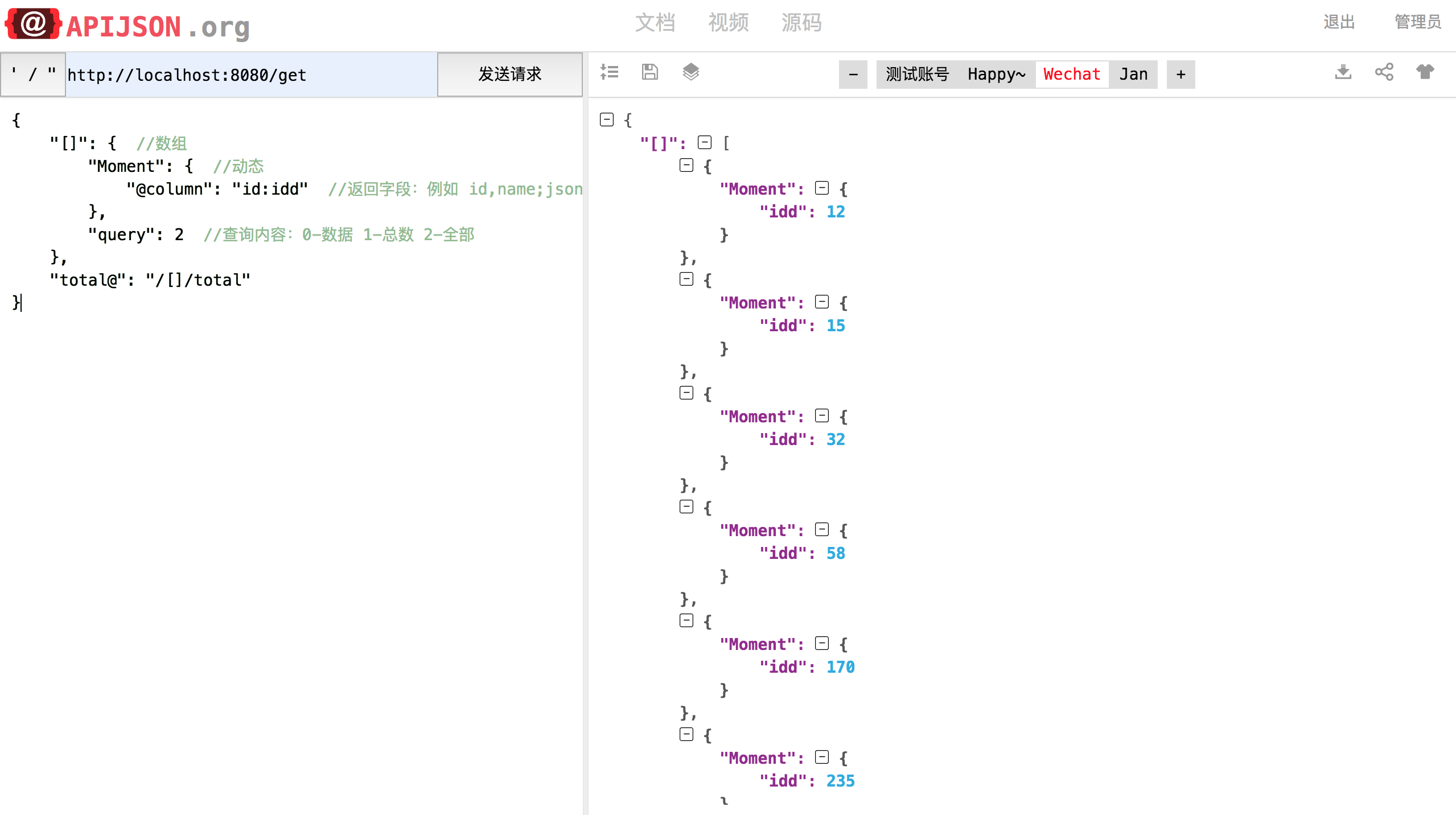Click the URL field http://localhost:8080/get
The image size is (1456, 815).
pos(251,75)
